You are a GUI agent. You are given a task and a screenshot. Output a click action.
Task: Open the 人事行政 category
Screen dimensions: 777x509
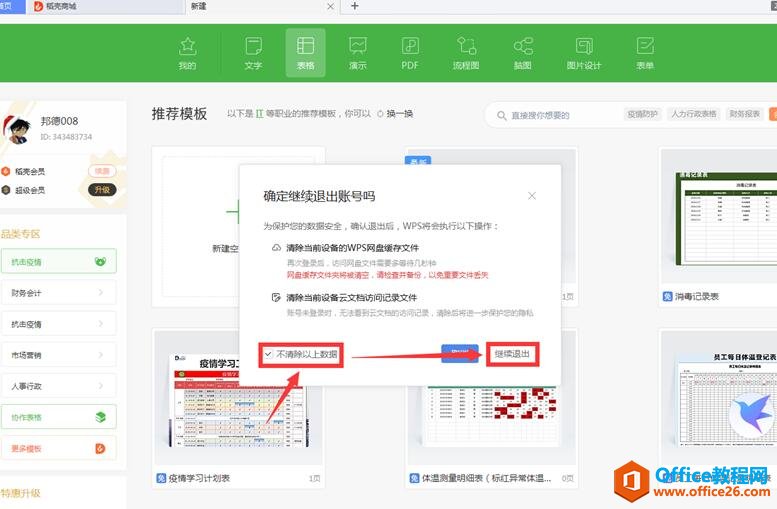(58, 386)
